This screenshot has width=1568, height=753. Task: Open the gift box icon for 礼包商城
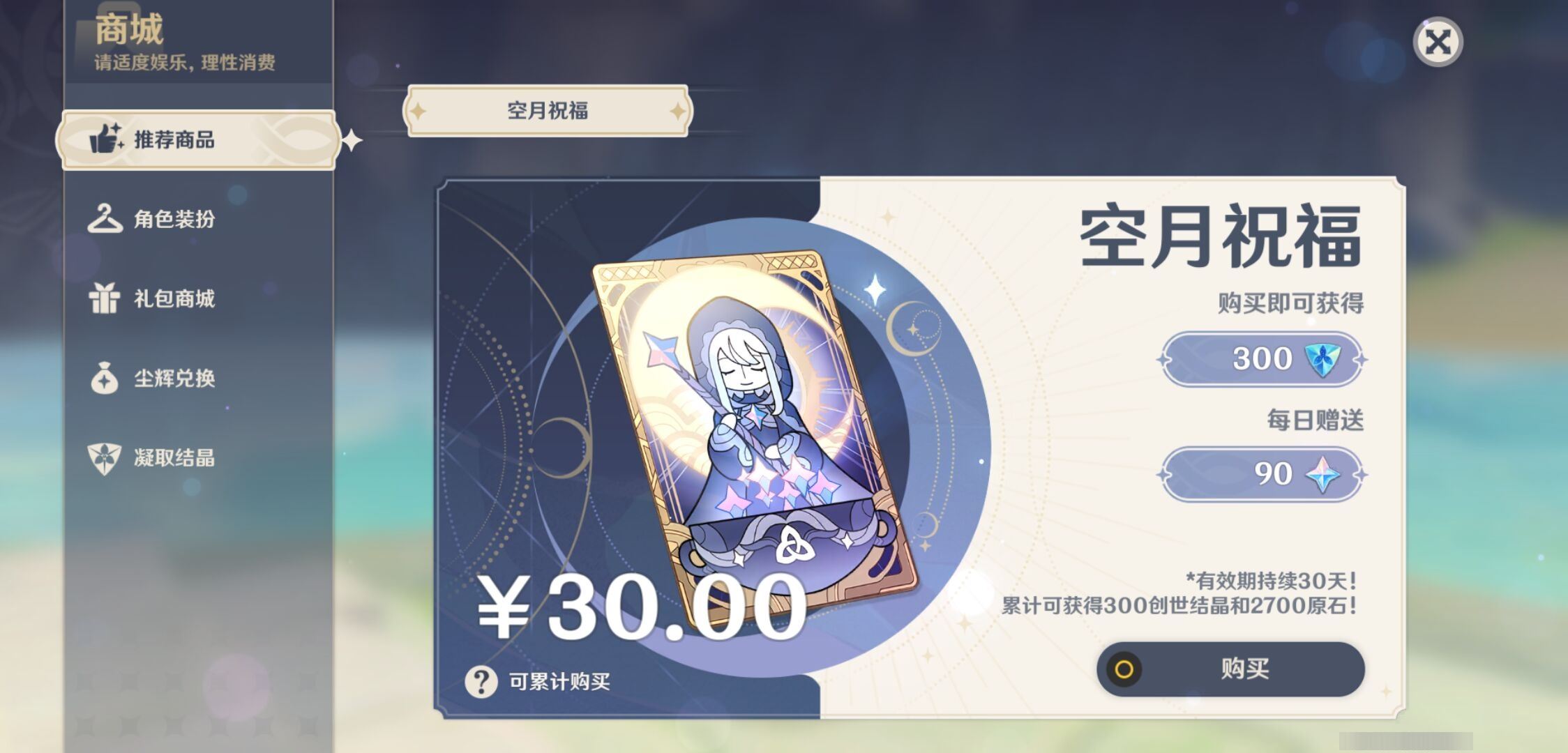tap(105, 298)
